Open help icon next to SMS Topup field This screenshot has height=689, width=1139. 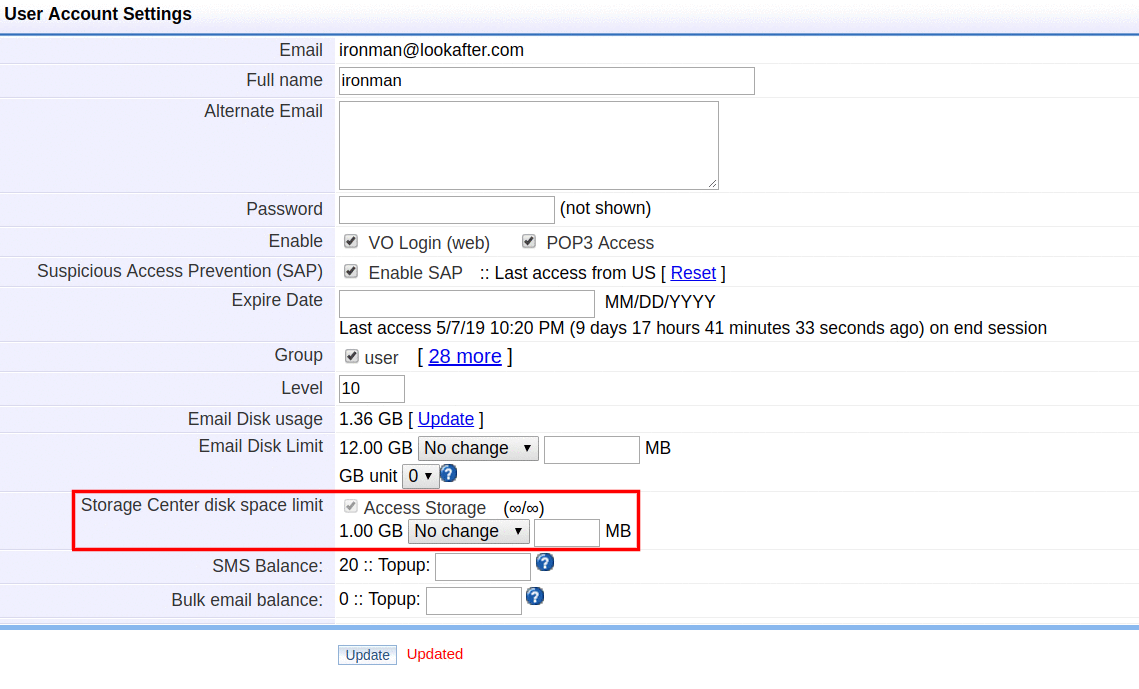(545, 562)
